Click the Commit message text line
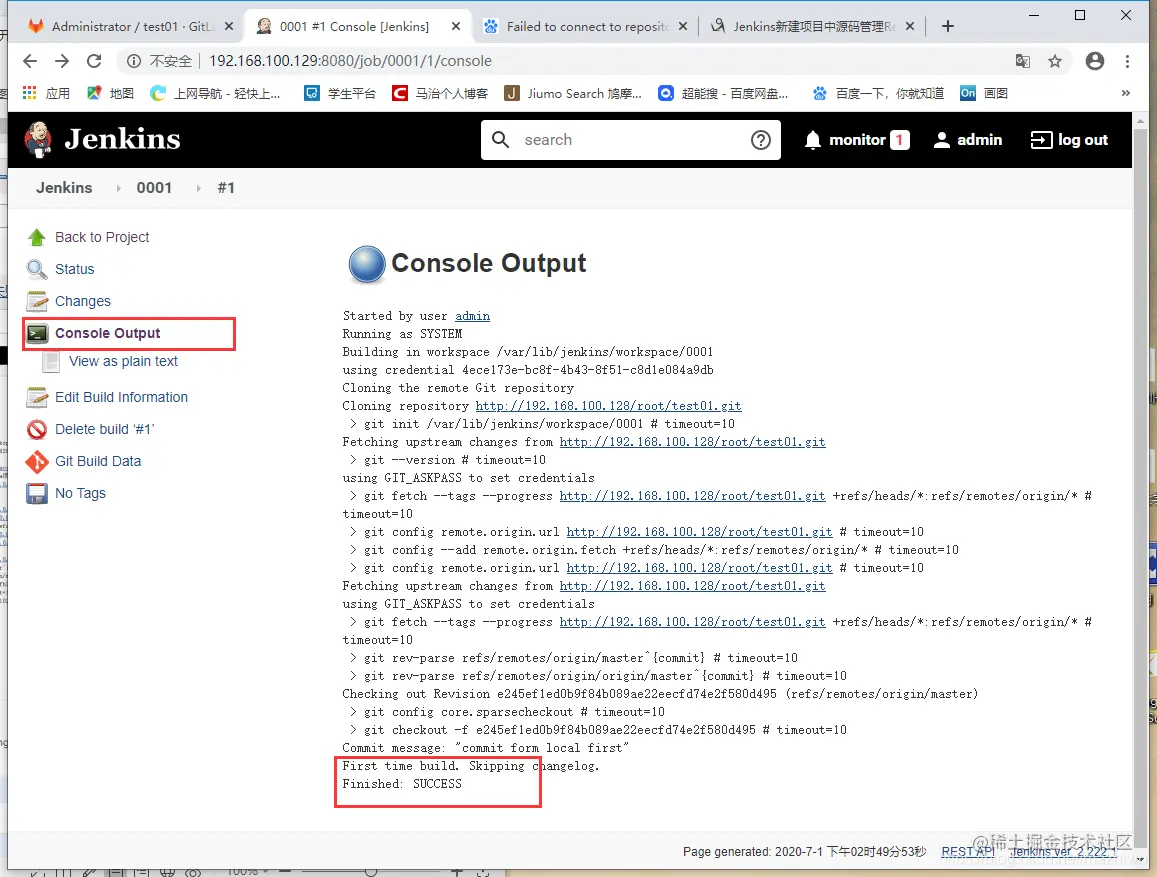The image size is (1157, 877). (486, 748)
